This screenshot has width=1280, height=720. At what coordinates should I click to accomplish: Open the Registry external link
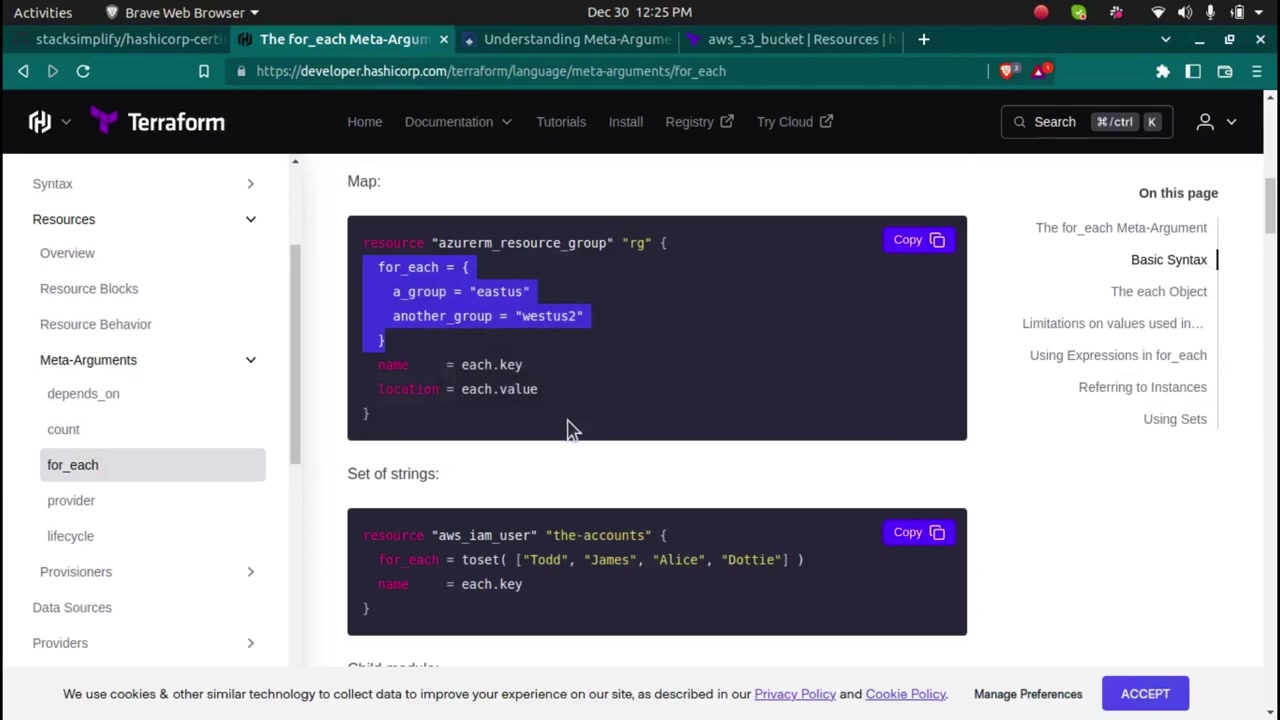(x=699, y=122)
